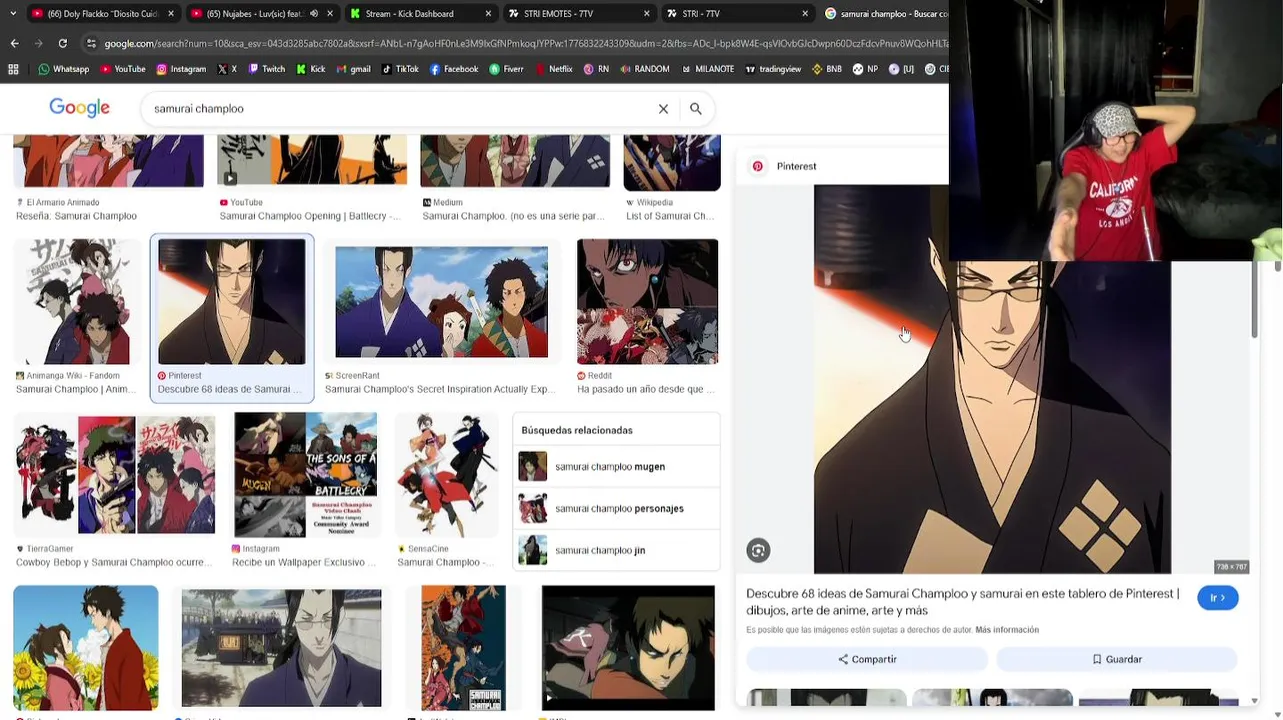Viewport: 1283px width, 720px height.
Task: Open the MILANOTE bookmark
Action: 707,69
